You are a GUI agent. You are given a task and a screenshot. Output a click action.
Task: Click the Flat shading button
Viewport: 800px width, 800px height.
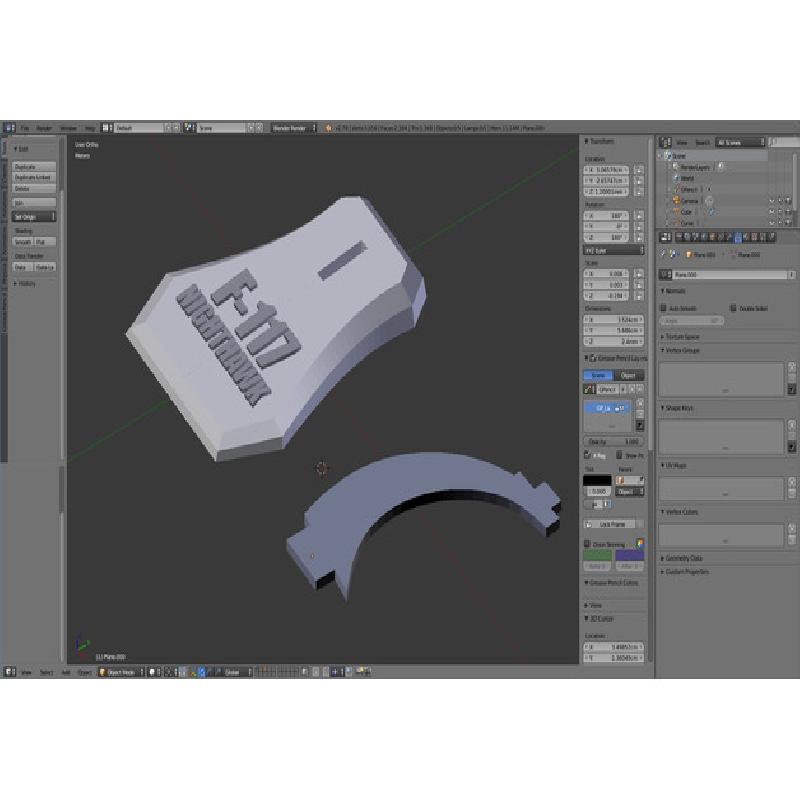coord(45,242)
